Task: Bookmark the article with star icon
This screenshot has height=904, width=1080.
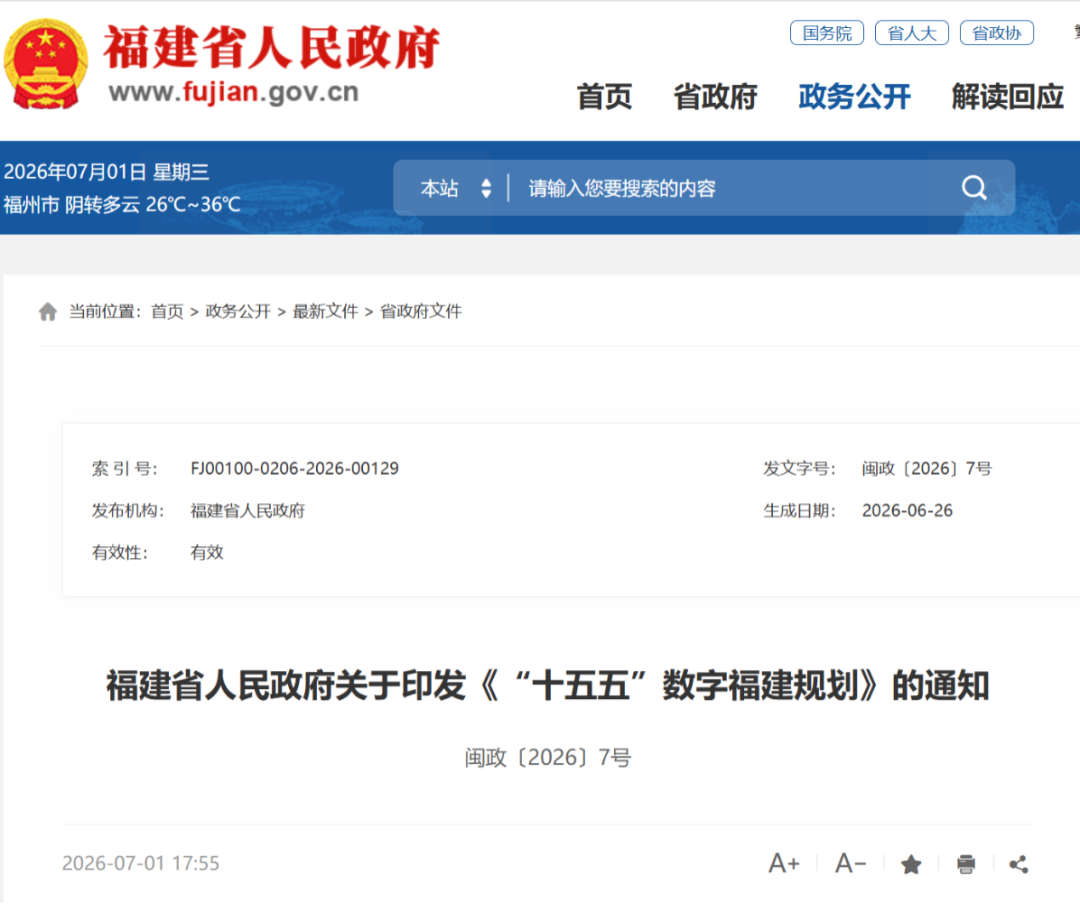Action: pos(911,864)
